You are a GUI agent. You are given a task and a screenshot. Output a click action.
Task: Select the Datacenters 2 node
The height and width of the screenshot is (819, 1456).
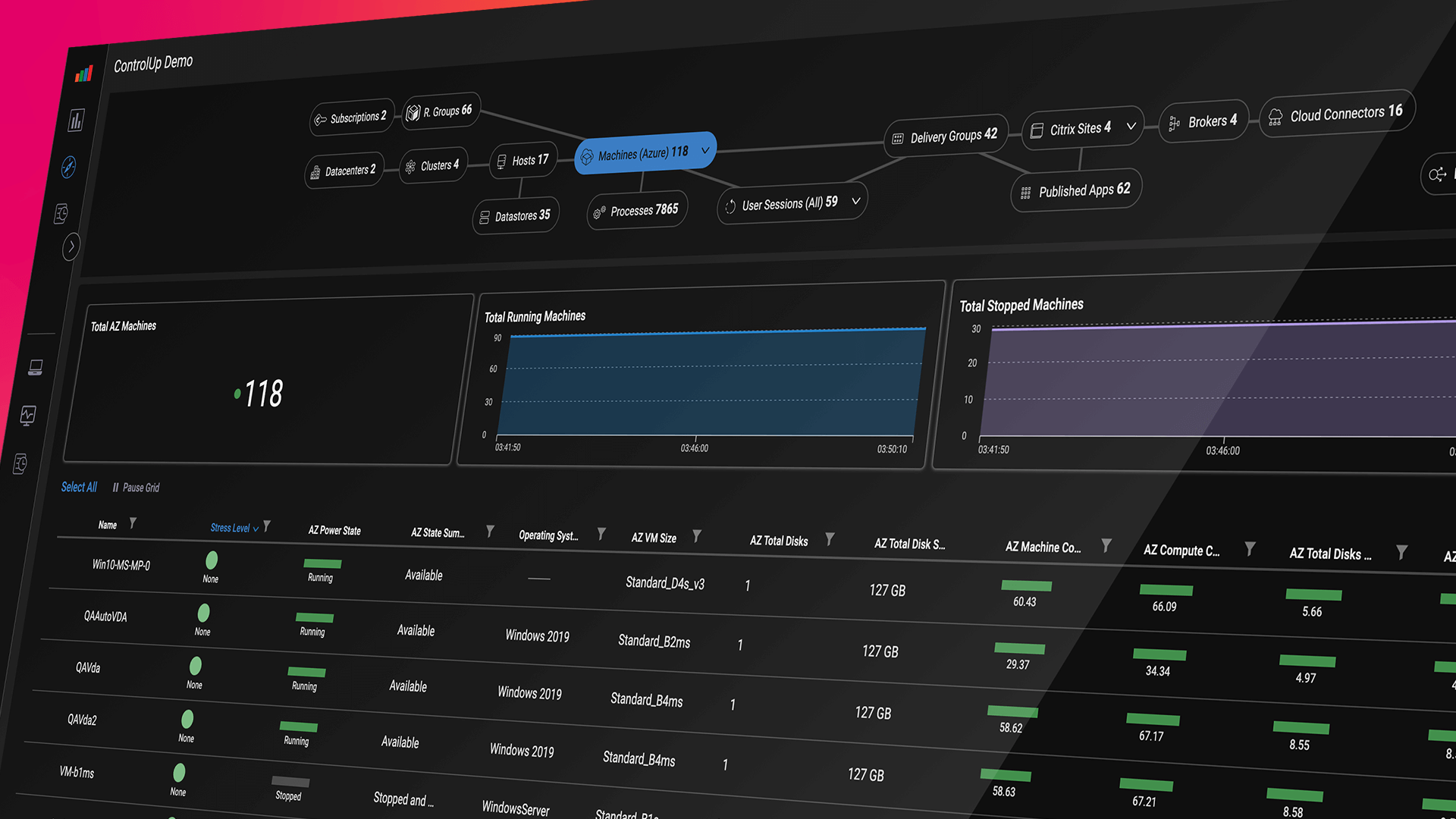coord(344,171)
